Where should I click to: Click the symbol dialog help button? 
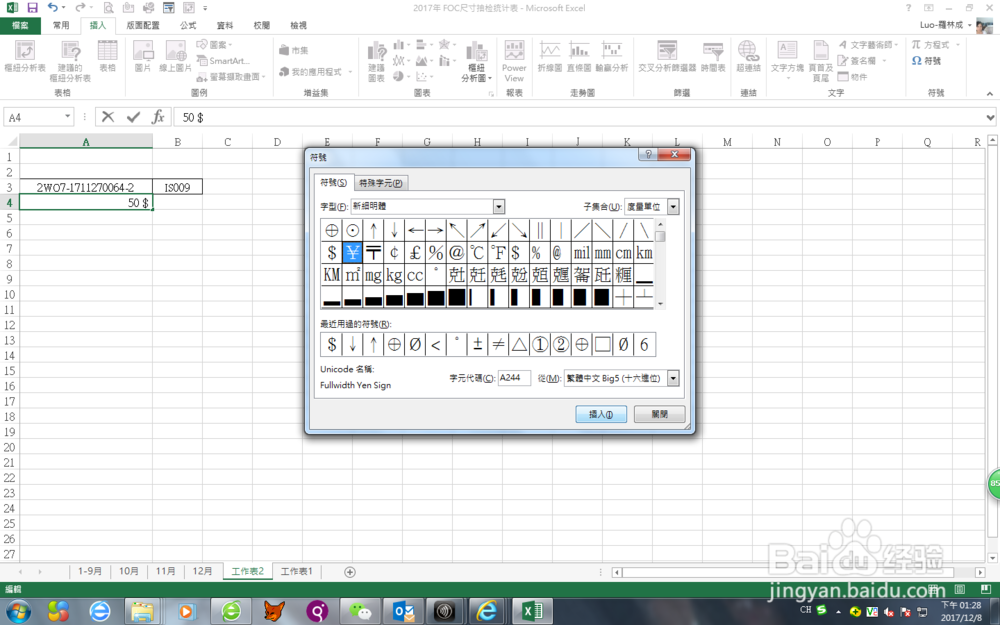(x=649, y=154)
